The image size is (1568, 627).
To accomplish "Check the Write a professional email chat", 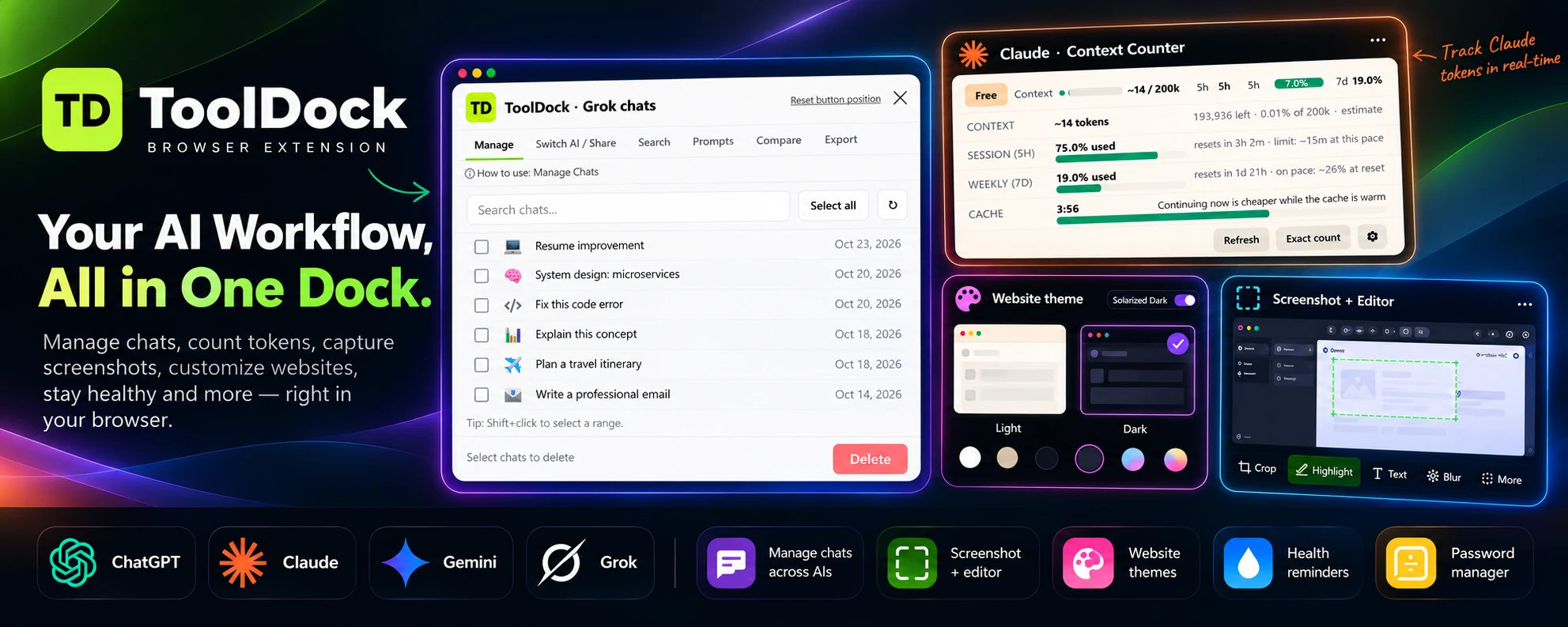I will (482, 395).
